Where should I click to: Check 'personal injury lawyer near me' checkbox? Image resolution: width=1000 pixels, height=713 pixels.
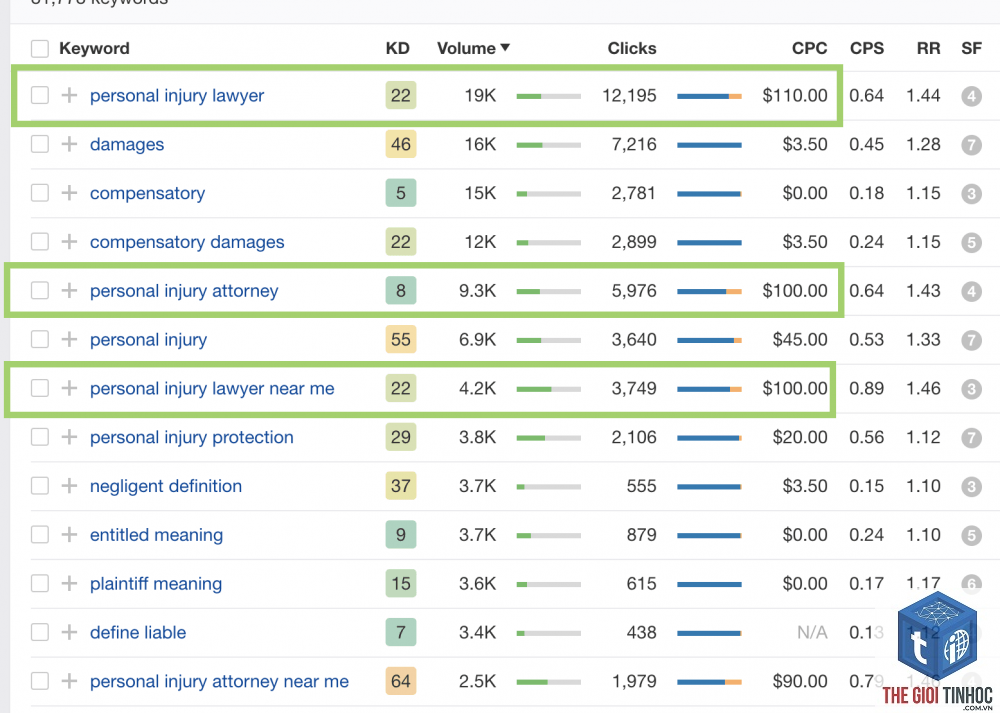pos(40,388)
